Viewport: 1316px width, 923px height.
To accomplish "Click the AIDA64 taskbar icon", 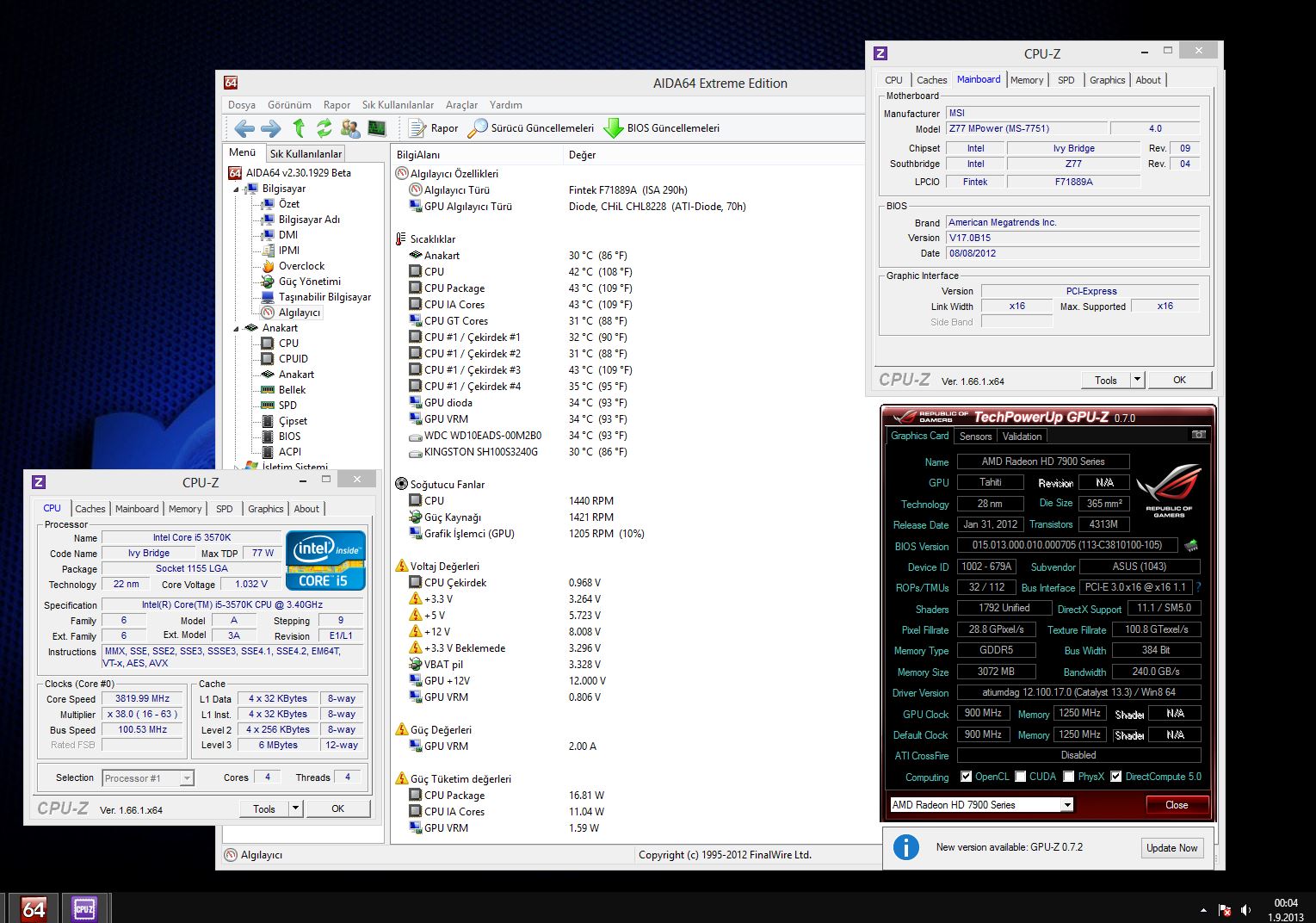I will pos(34,908).
